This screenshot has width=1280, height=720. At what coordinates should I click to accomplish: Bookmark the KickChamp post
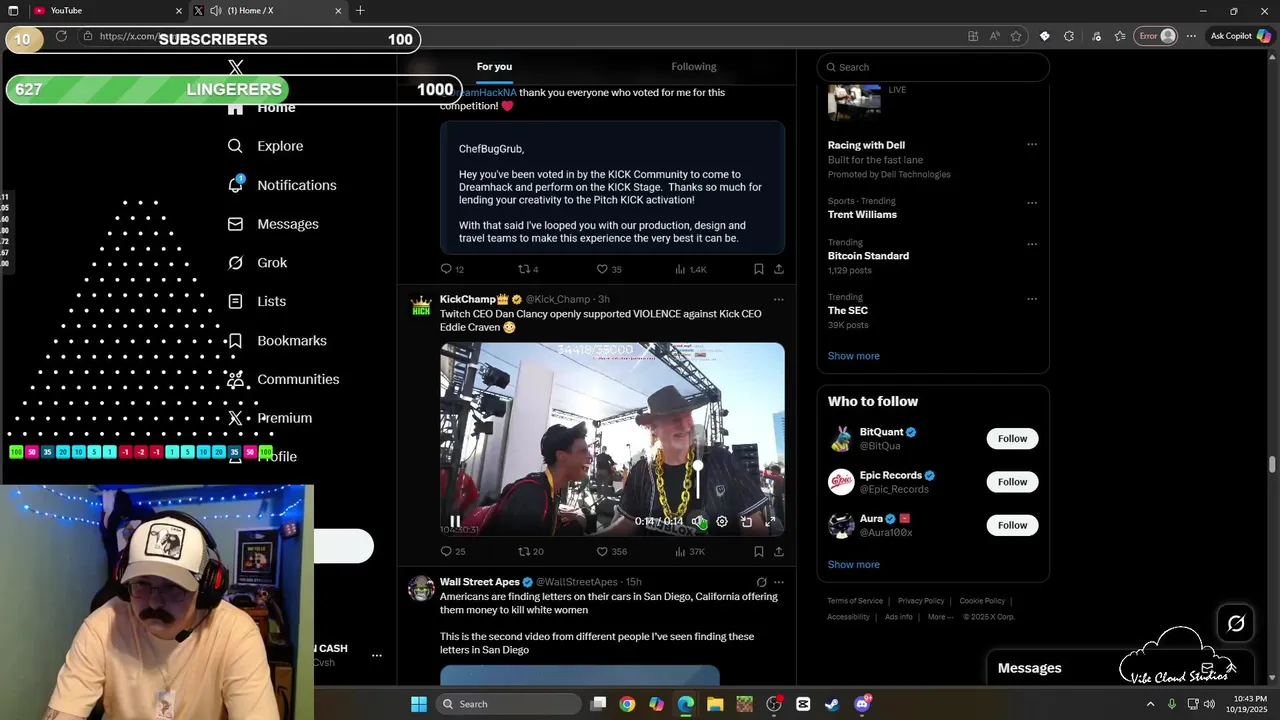[759, 551]
